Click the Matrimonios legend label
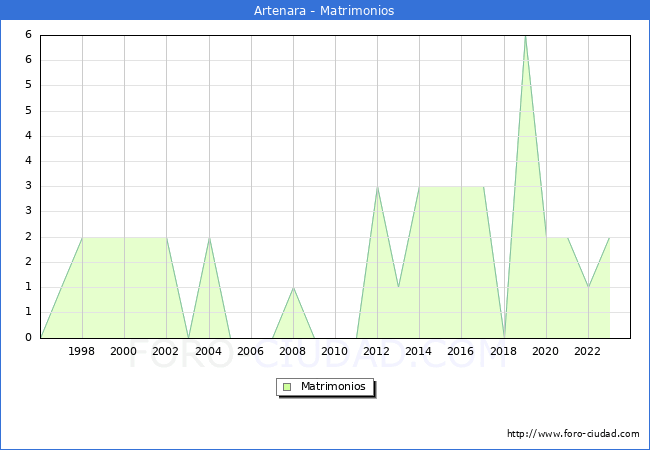The width and height of the screenshot is (650, 450). coord(333,386)
